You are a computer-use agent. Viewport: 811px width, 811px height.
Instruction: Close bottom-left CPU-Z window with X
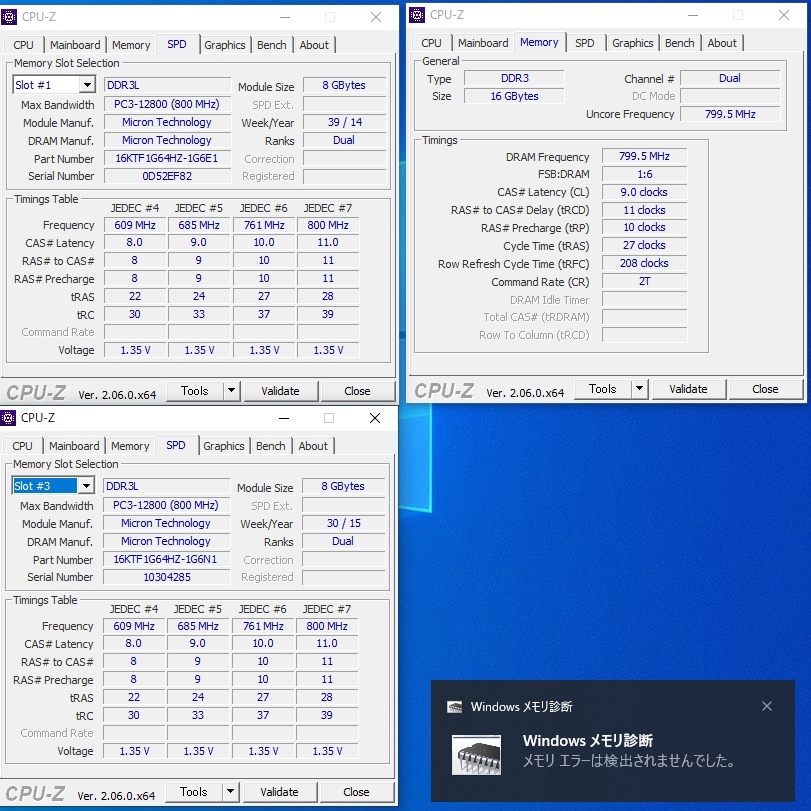pos(375,418)
